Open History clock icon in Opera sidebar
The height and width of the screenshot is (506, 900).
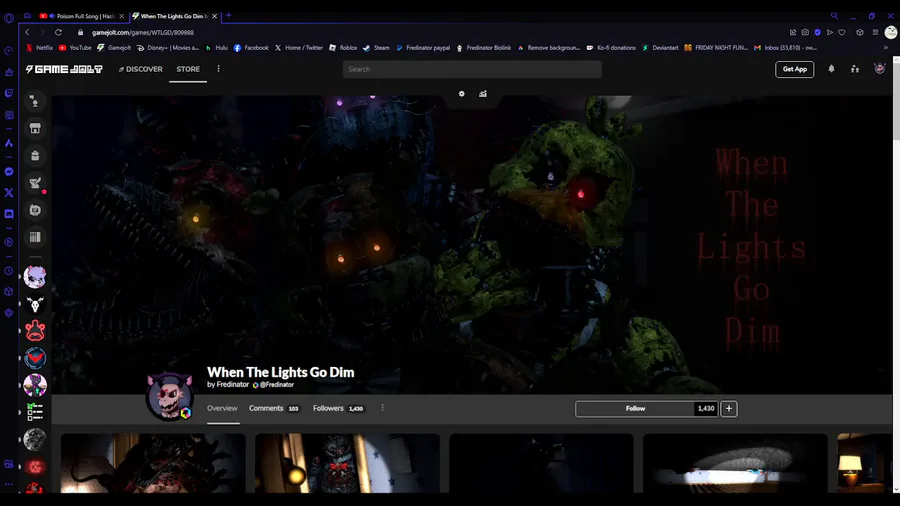(9, 271)
